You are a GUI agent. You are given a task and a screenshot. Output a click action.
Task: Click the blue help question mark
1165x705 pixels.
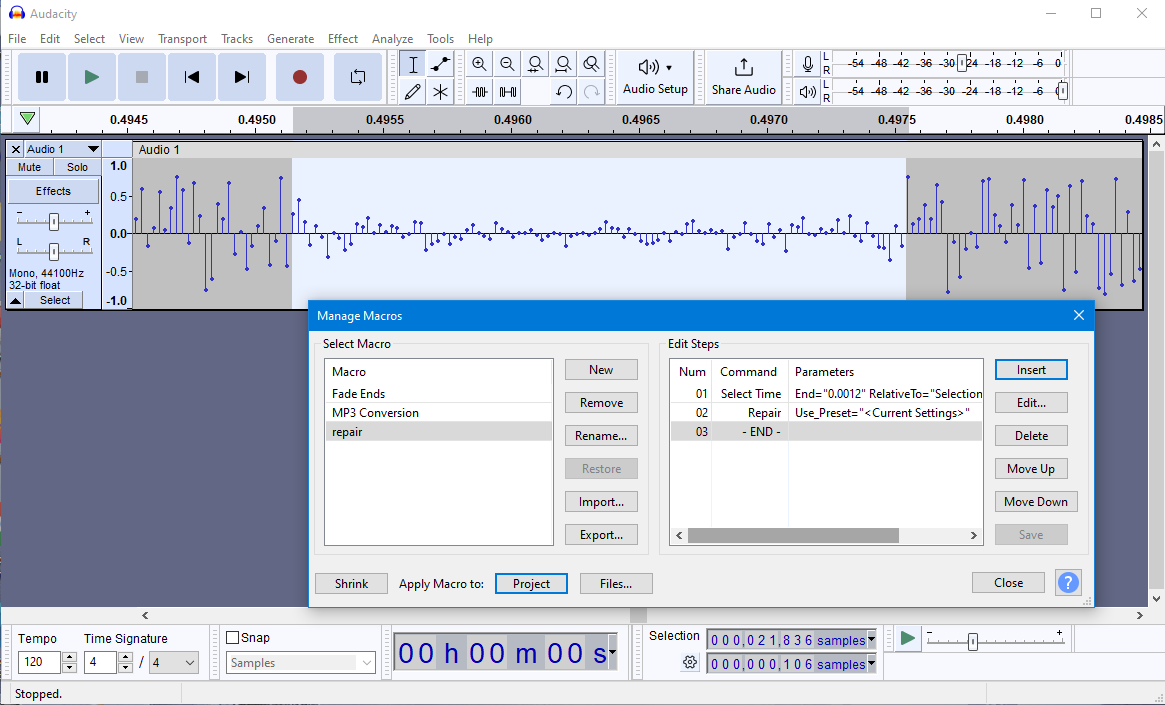coord(1068,583)
